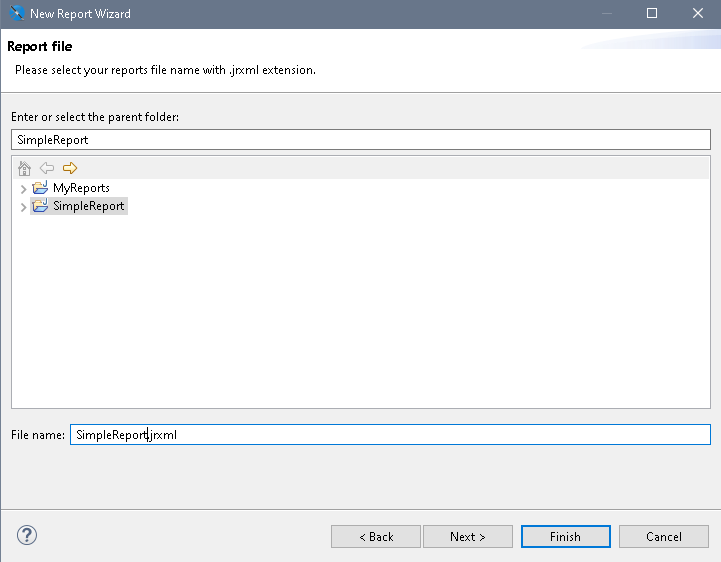721x562 pixels.
Task: Click the Home icon in folder toolbar
Action: (x=25, y=168)
